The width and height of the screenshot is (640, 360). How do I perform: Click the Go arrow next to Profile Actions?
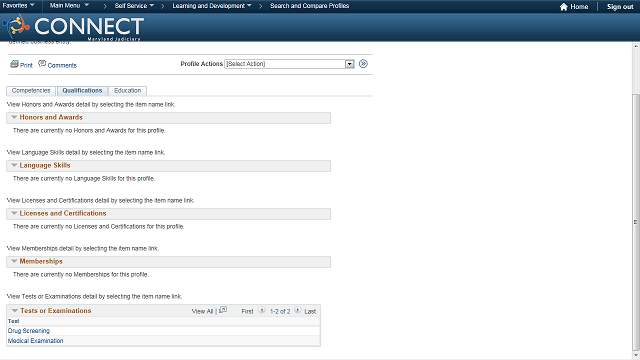tap(363, 64)
